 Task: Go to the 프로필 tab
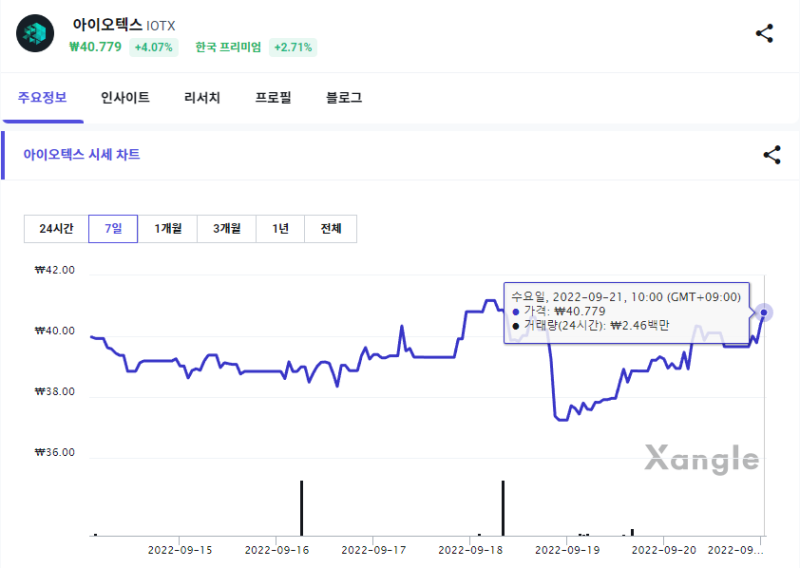coord(273,97)
